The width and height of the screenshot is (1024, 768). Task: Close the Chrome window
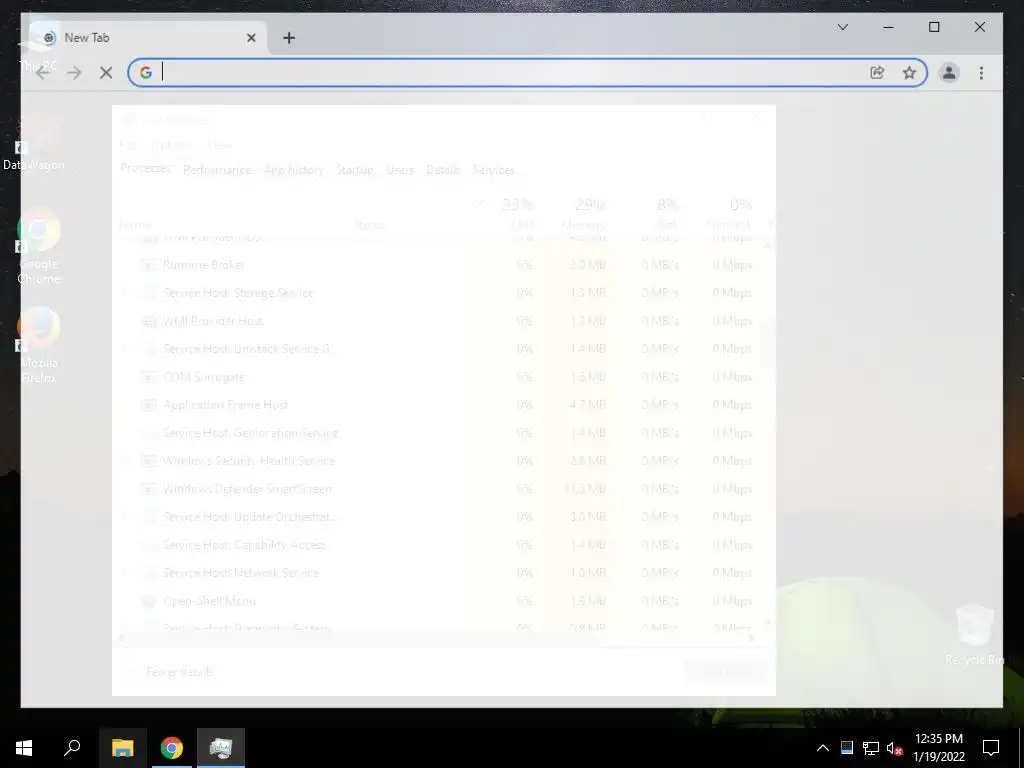coord(980,27)
